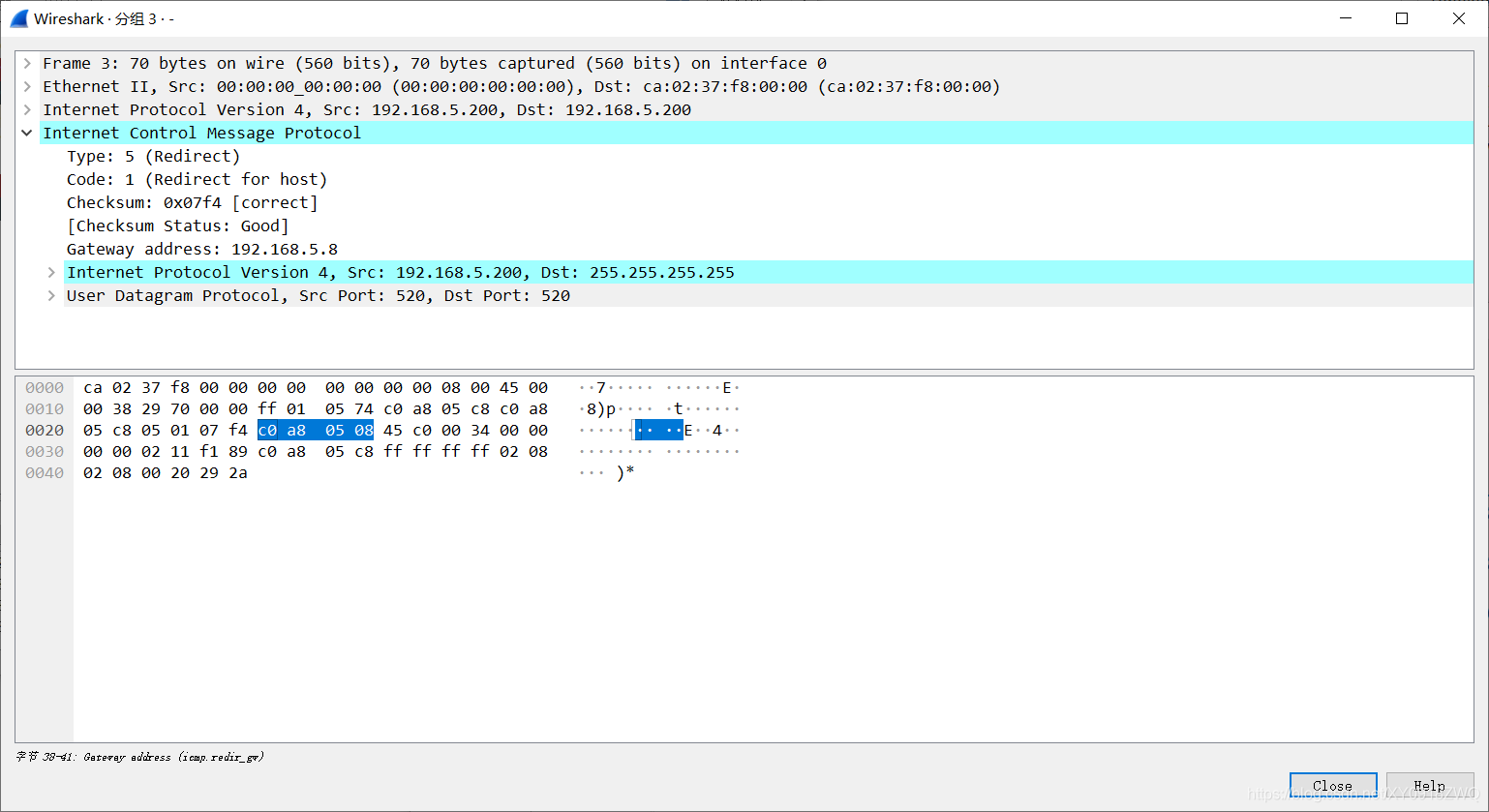Select the Ethernet II source/destination row

(x=757, y=86)
